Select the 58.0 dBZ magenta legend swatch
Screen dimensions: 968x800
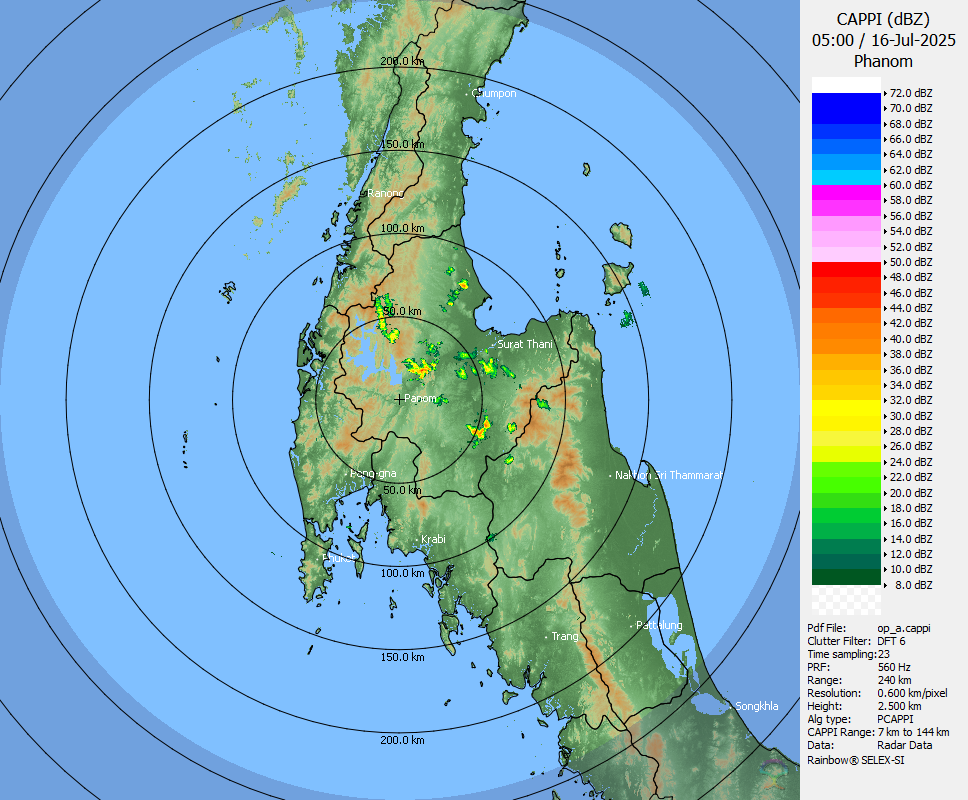[x=846, y=193]
